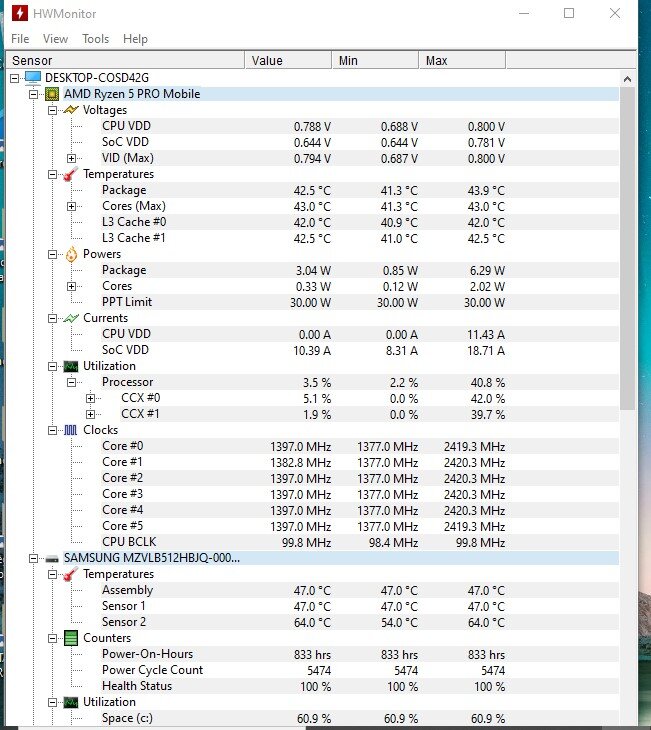Open the File menu
The image size is (651, 730).
coord(20,39)
